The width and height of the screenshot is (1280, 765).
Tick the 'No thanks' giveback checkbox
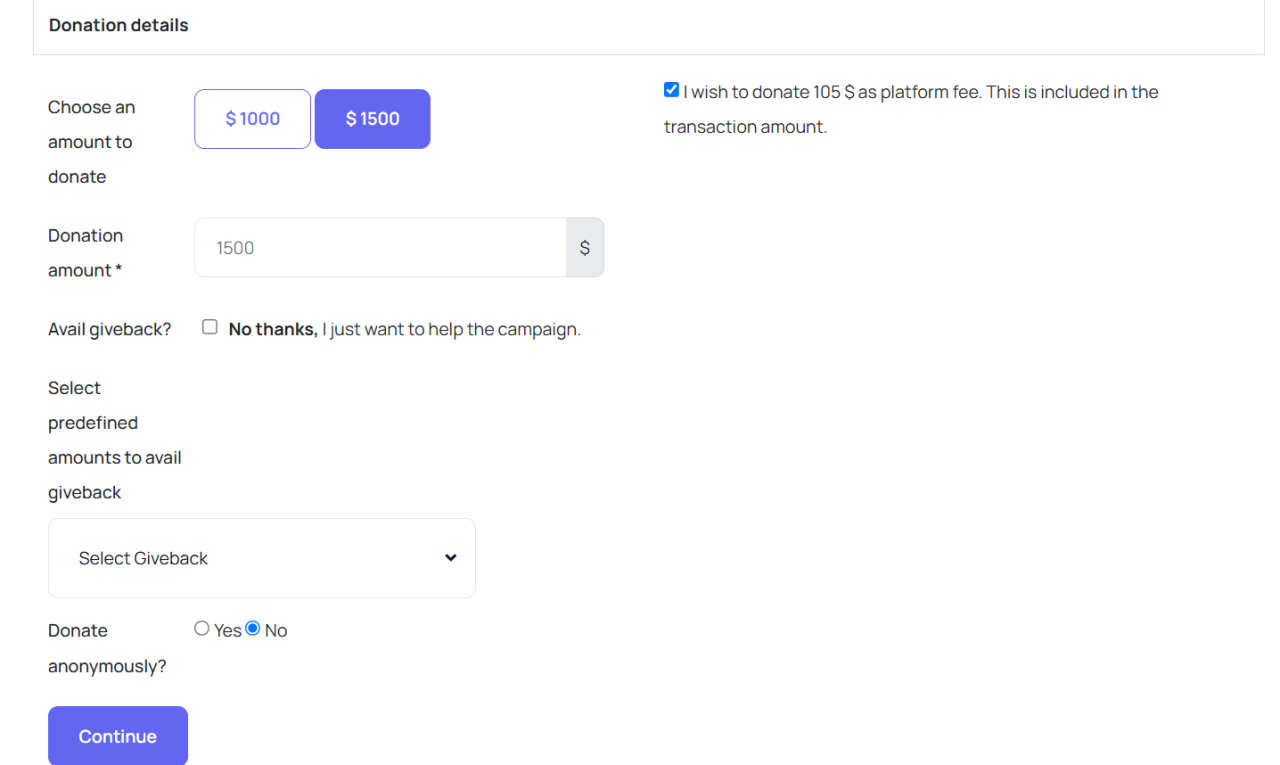(210, 327)
